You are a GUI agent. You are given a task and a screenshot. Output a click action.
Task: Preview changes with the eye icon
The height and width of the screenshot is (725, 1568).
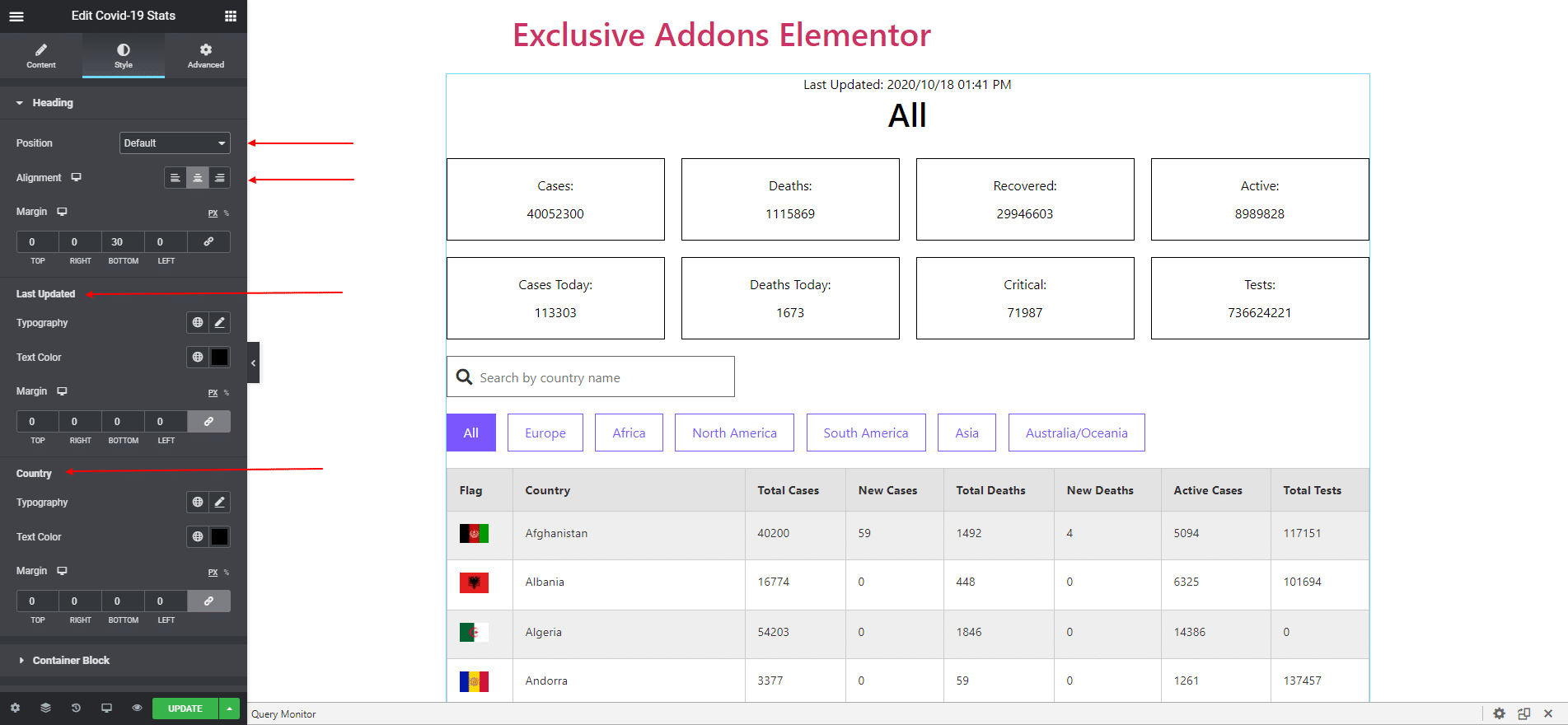pyautogui.click(x=137, y=708)
